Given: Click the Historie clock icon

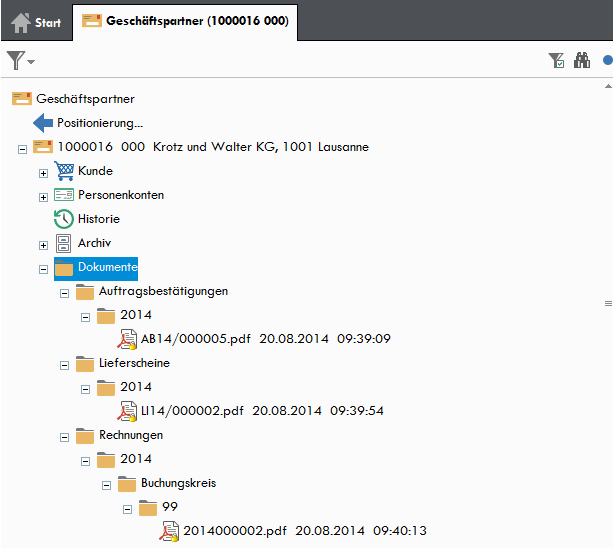Looking at the screenshot, I should pyautogui.click(x=64, y=219).
